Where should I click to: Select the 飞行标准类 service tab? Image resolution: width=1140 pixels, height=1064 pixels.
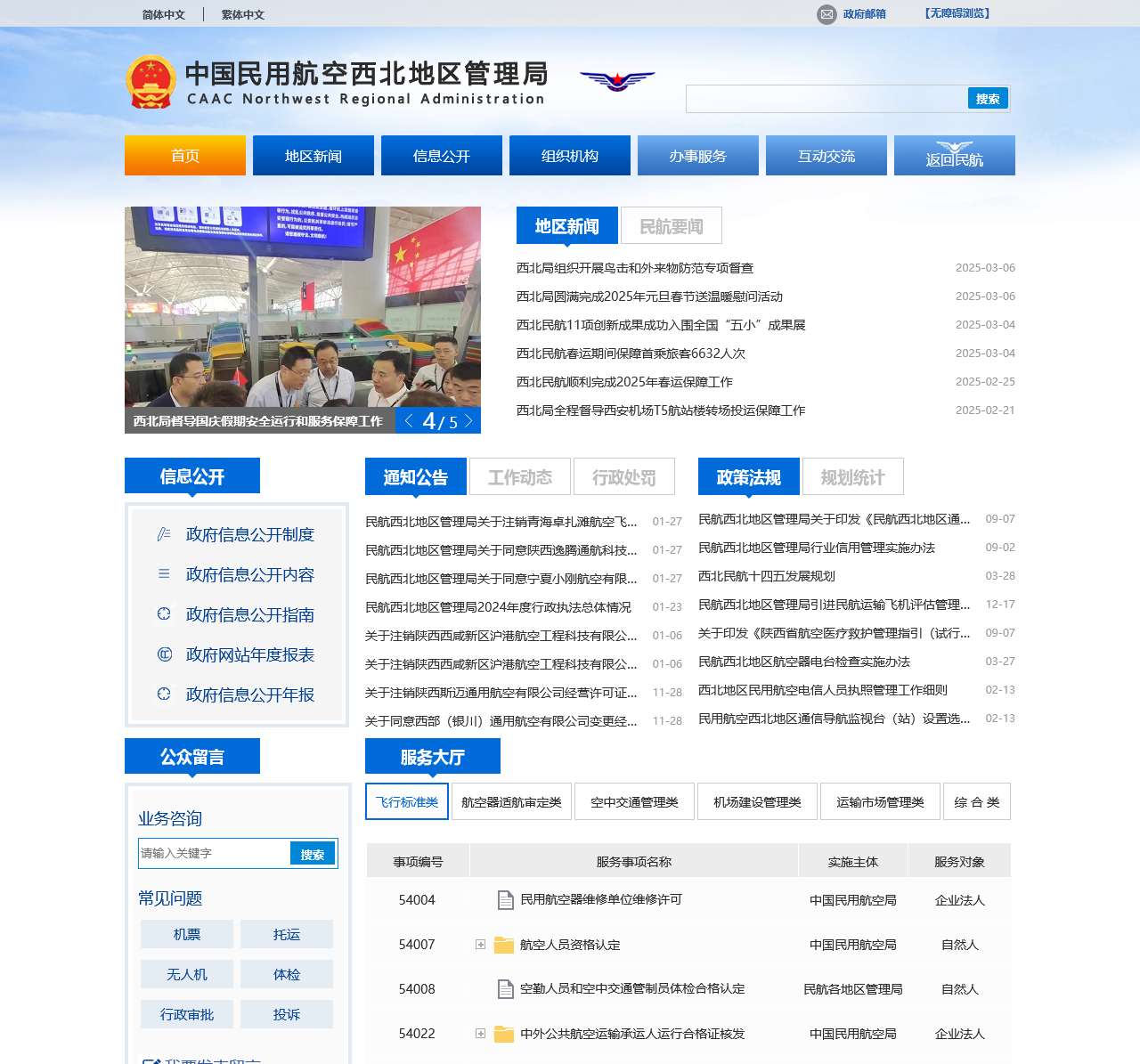click(407, 801)
